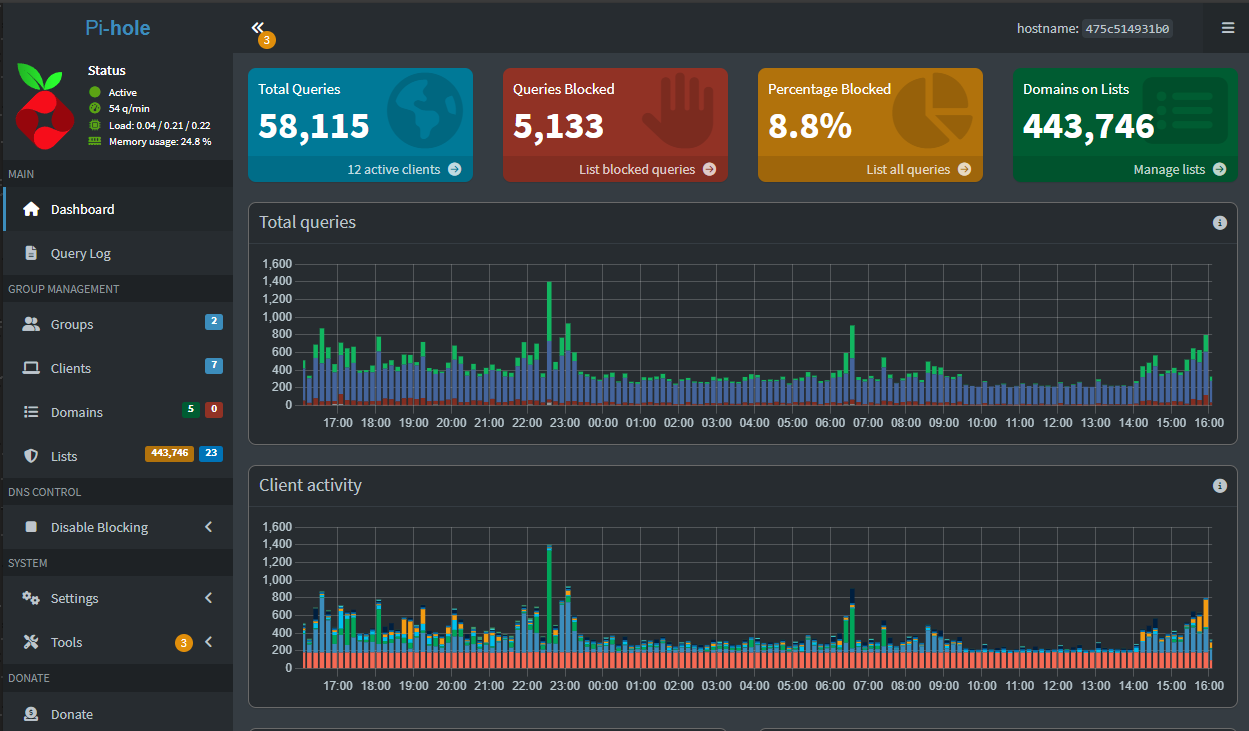1249x731 pixels.
Task: Click the Settings gears icon in sidebar
Action: point(30,597)
